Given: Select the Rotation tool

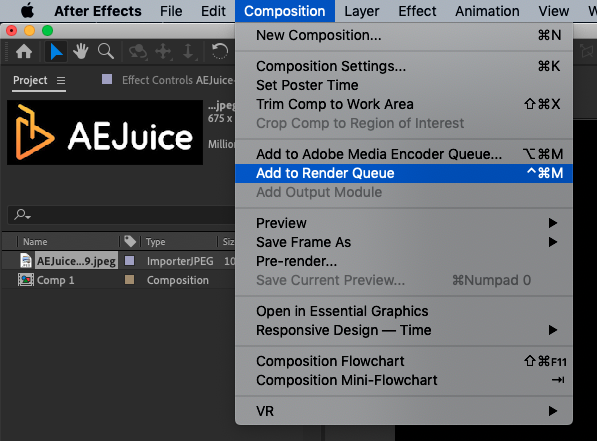Looking at the screenshot, I should tap(220, 51).
